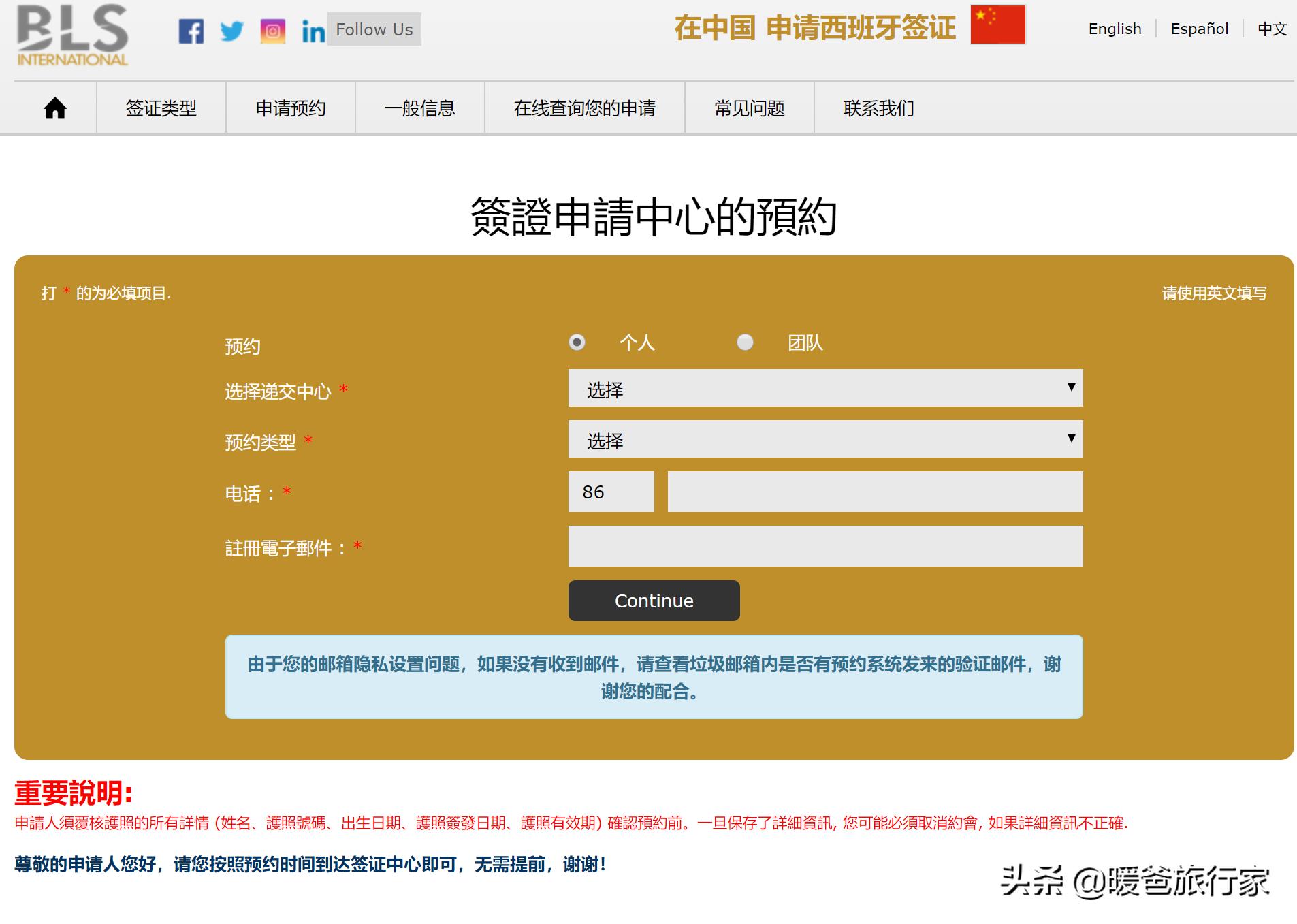
Task: Open the 选择递交中心 dropdown
Action: click(825, 389)
